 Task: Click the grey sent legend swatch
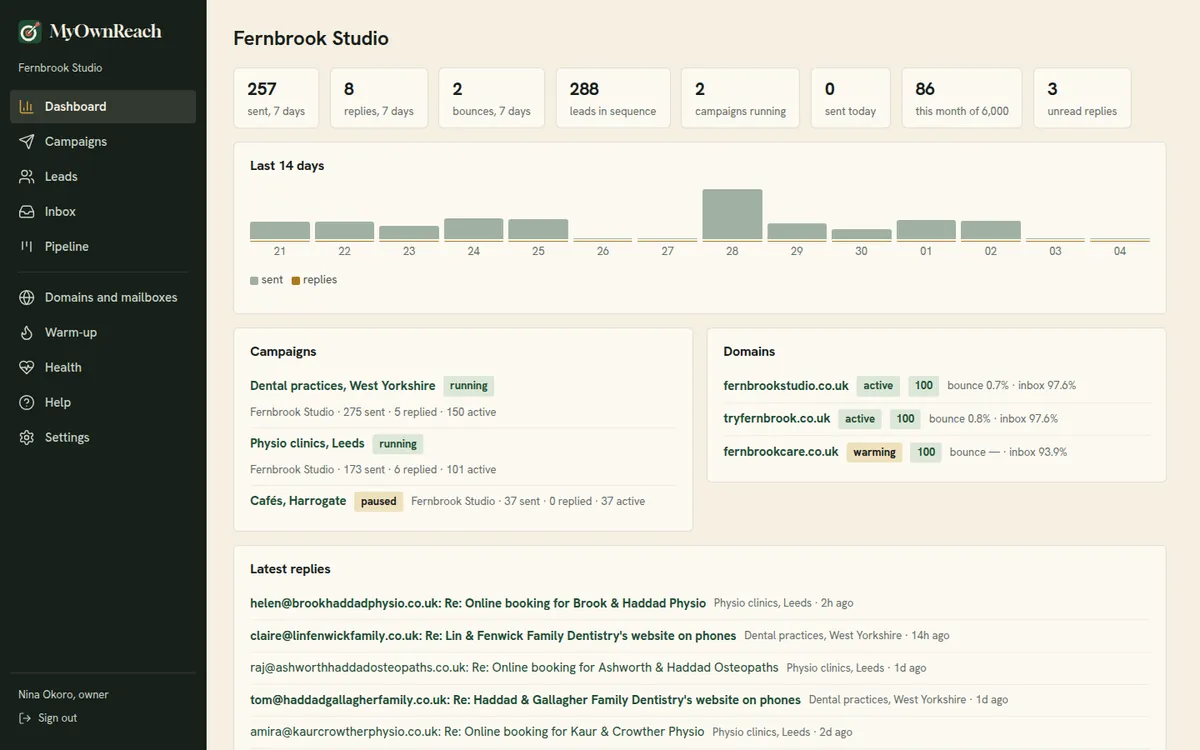[x=254, y=281]
